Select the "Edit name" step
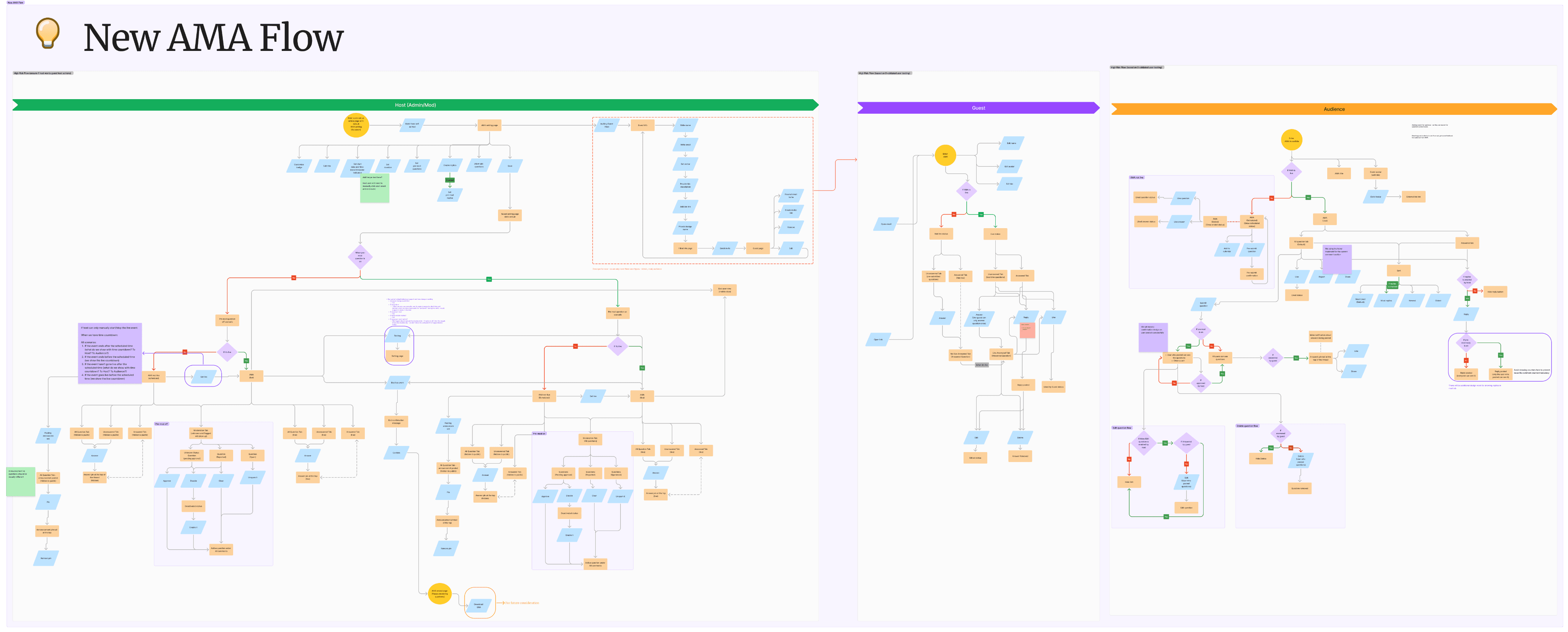Image resolution: width=1568 pixels, height=632 pixels. [x=1012, y=144]
